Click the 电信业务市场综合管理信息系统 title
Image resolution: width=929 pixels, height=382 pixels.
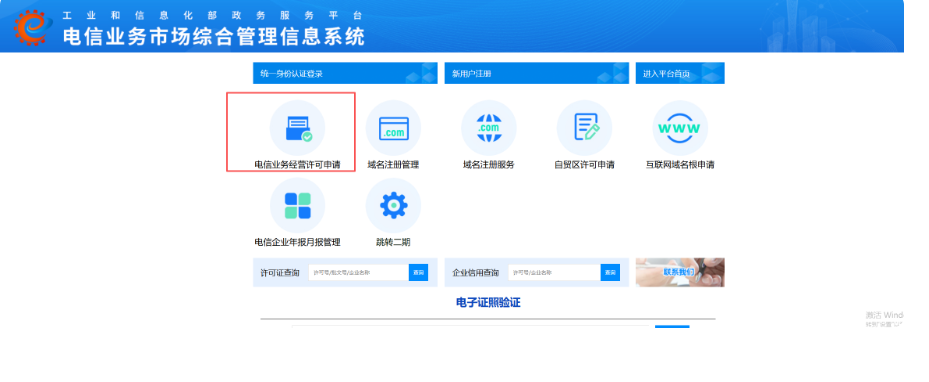click(x=214, y=37)
